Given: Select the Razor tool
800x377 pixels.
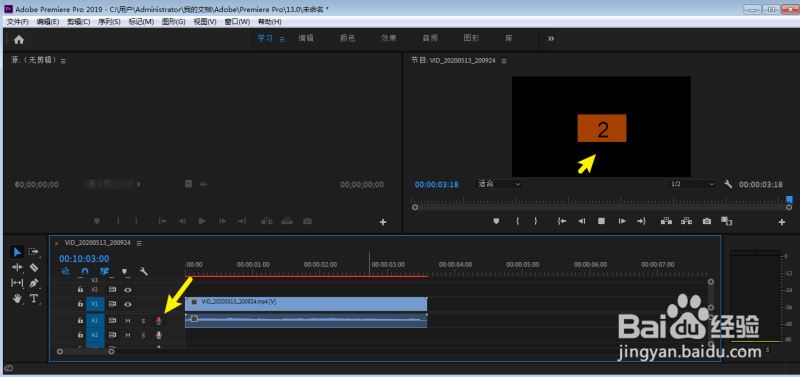Looking at the screenshot, I should click(x=34, y=267).
